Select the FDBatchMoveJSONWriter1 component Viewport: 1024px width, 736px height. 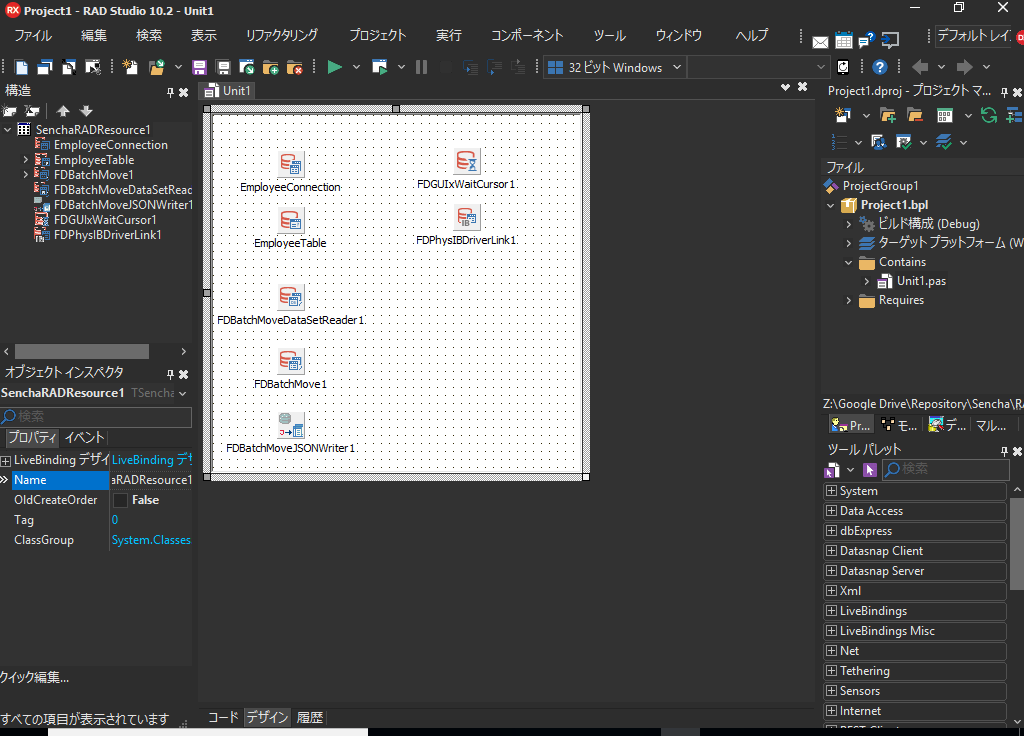click(x=290, y=426)
